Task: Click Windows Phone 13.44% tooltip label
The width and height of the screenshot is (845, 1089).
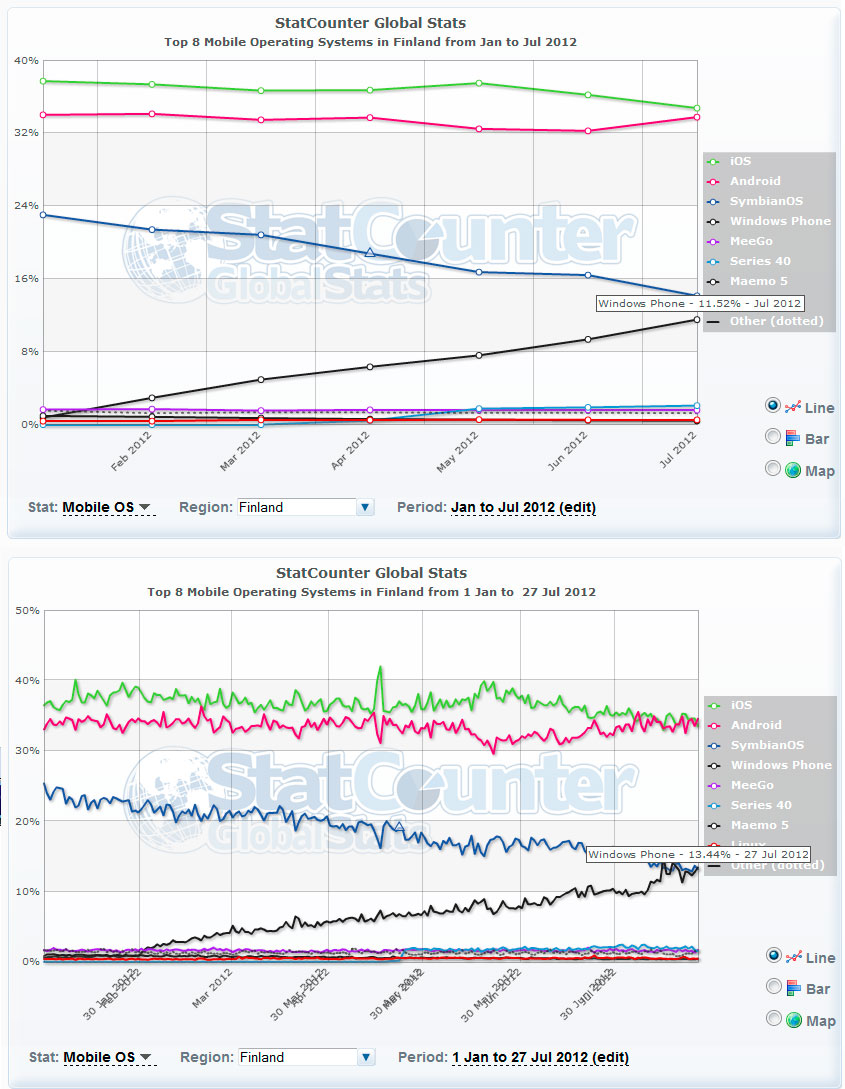Action: click(698, 854)
